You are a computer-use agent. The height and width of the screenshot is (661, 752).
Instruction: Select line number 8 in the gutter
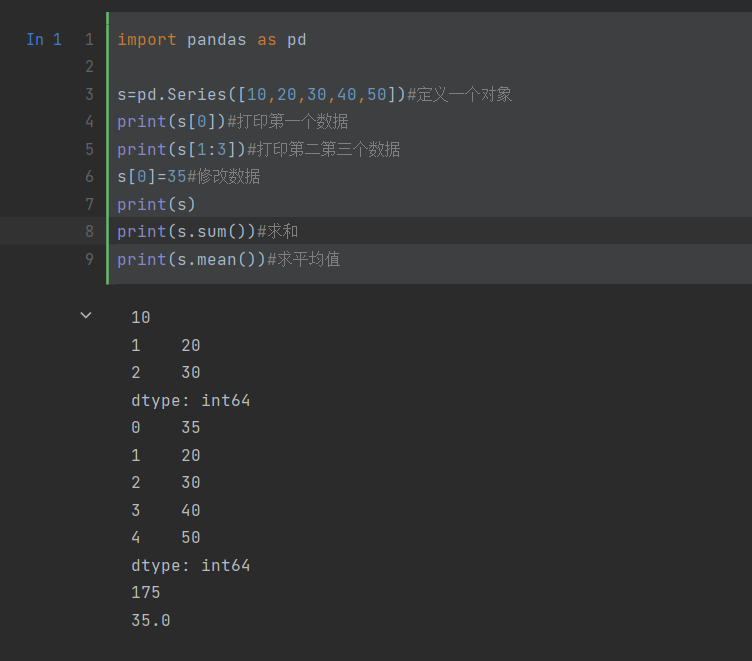point(89,232)
